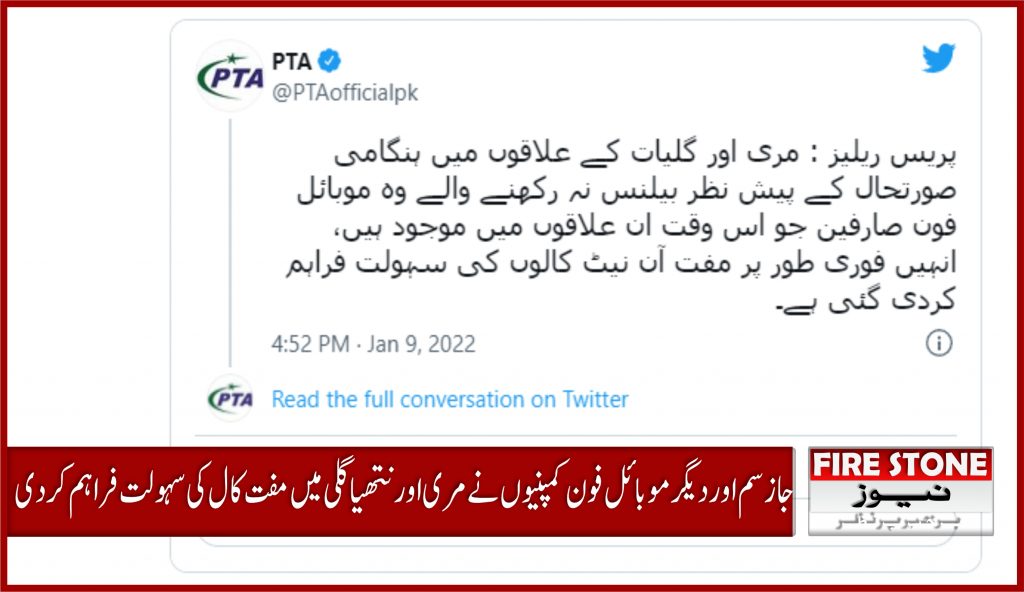Click the gray thread line under avatar

(x=230, y=242)
